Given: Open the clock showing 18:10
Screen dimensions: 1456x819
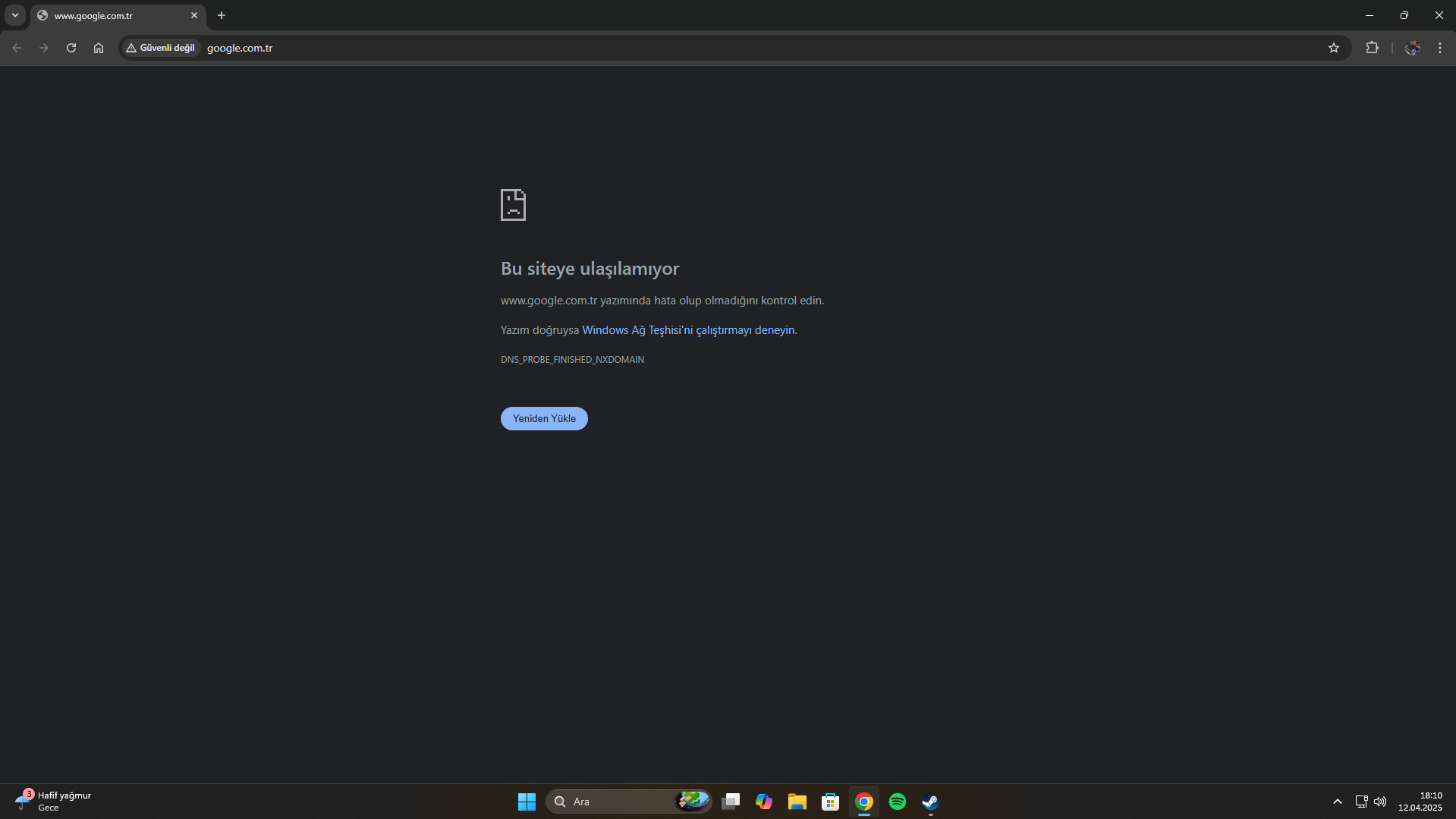Looking at the screenshot, I should coord(1420,802).
